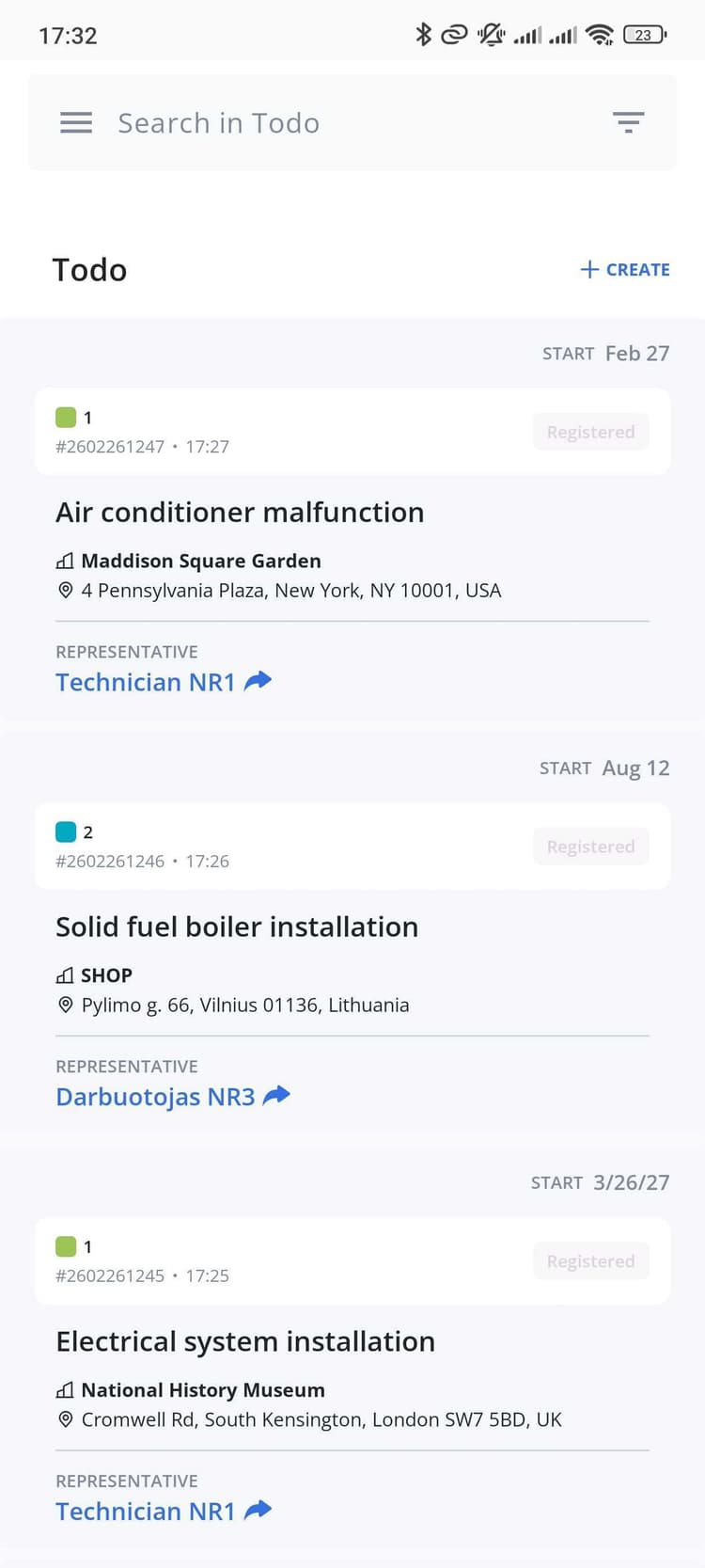Viewport: 705px width, 1568px height.
Task: Tap the location pin for Pennsylvania Plaza address
Action: coord(65,591)
